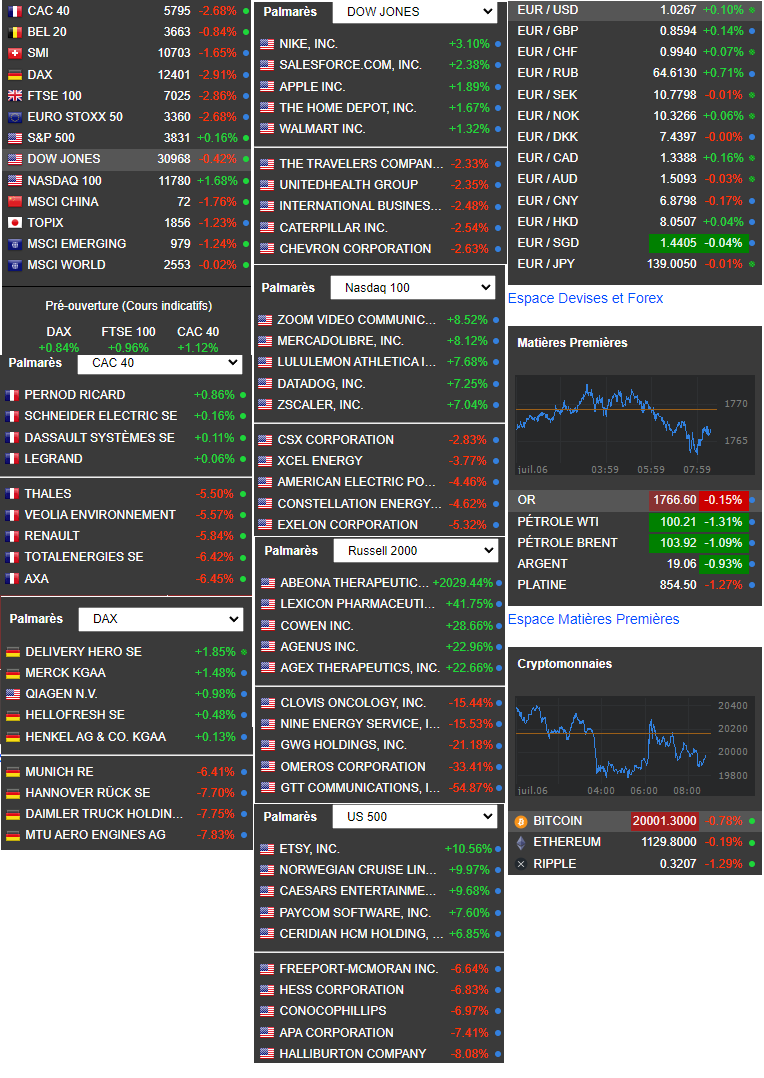Click the Cryptomonnaies section title
The width and height of the screenshot is (764, 1078).
(x=565, y=664)
